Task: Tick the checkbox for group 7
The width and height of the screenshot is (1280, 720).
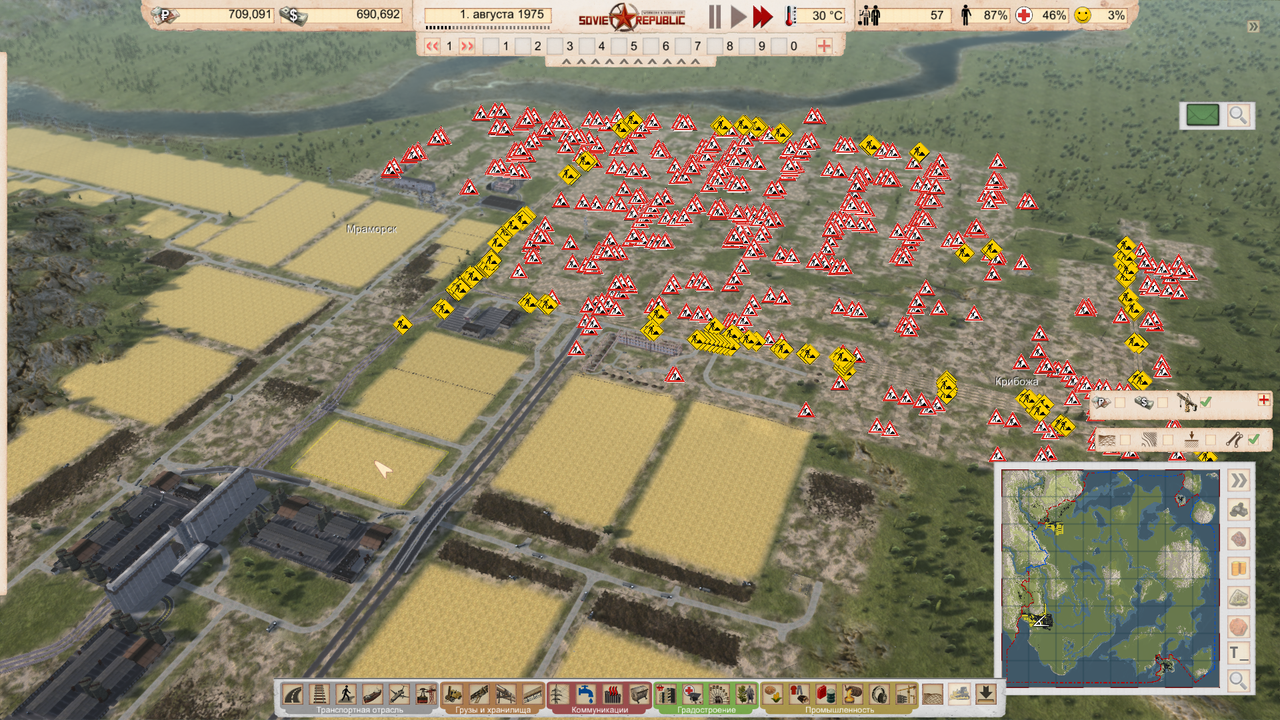Action: click(x=683, y=46)
